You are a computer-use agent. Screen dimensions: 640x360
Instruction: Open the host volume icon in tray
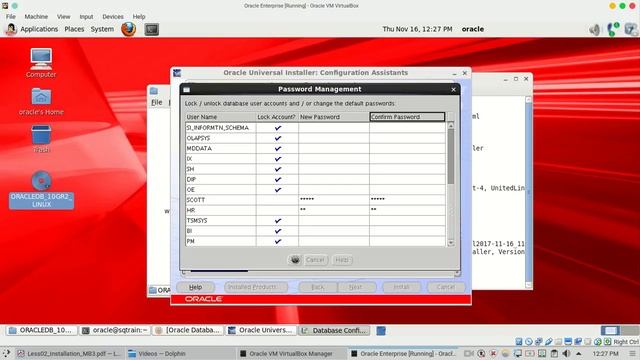point(566,353)
